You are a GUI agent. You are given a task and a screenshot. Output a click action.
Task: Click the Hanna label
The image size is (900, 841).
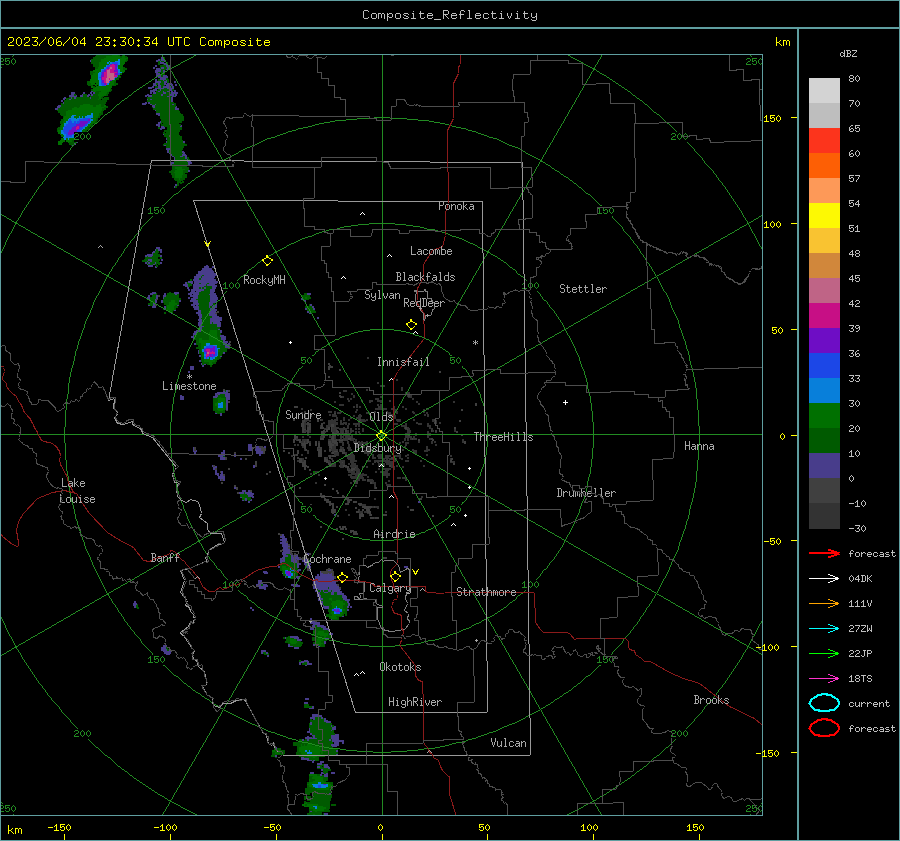tap(699, 446)
